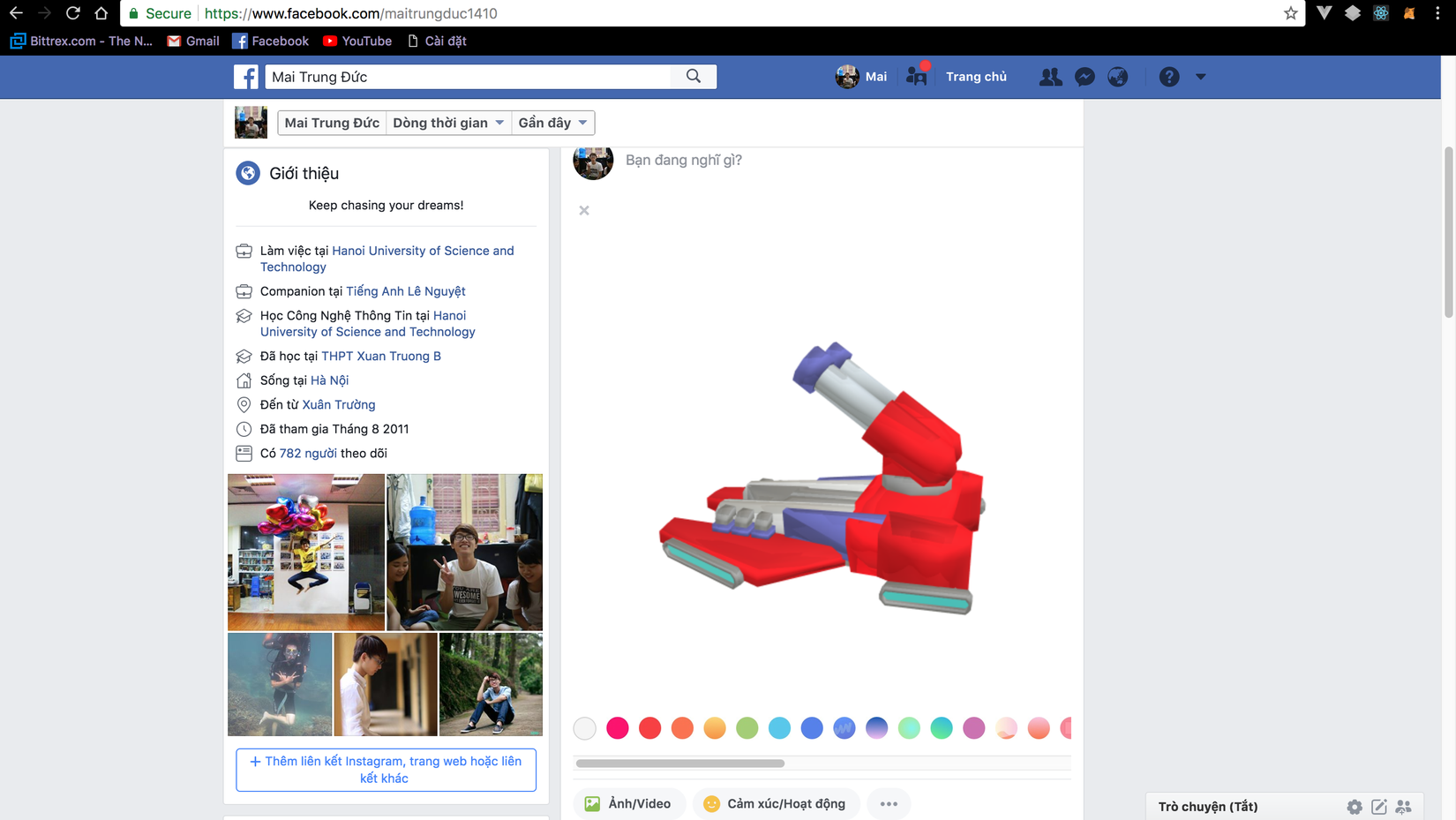The image size is (1456, 820).
Task: Dismiss the post background with the X
Action: tap(584, 210)
